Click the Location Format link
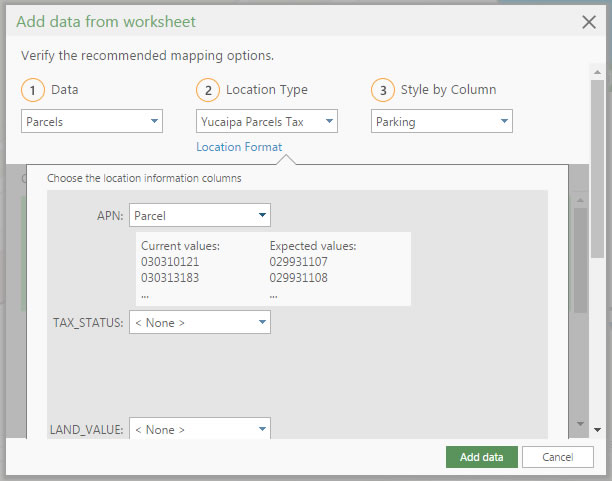 tap(239, 147)
